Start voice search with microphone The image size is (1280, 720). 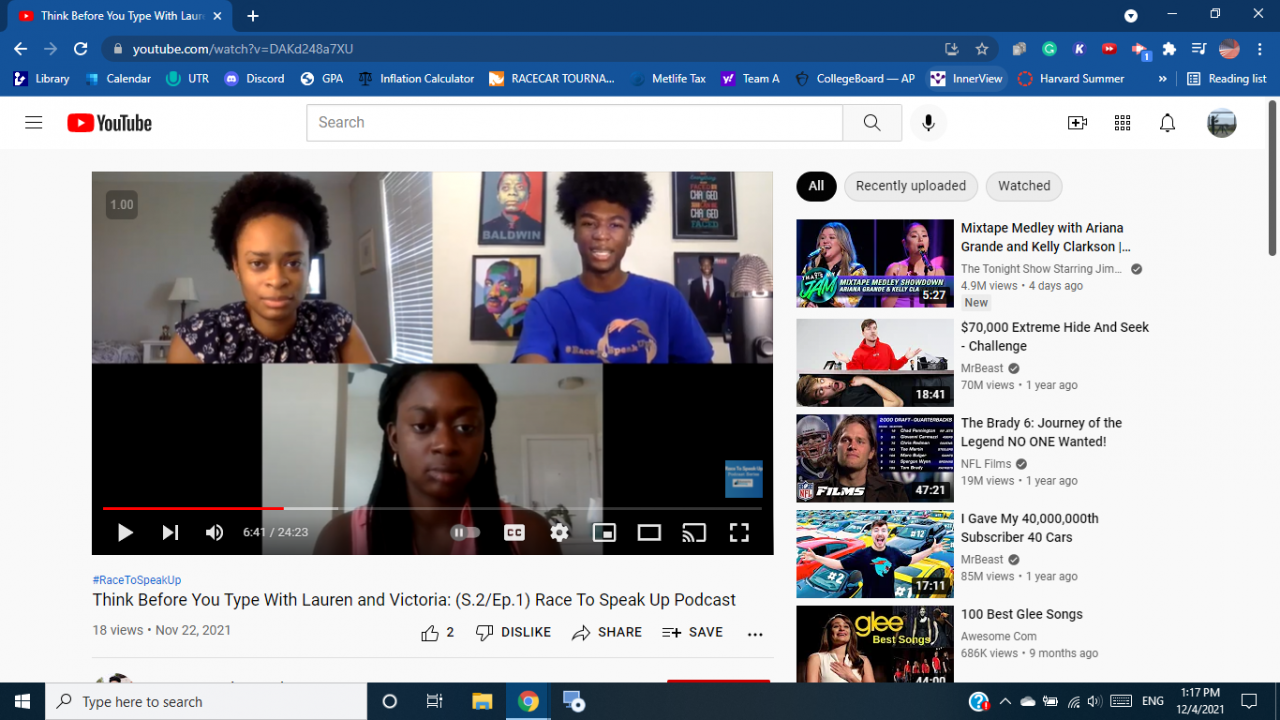pos(929,123)
